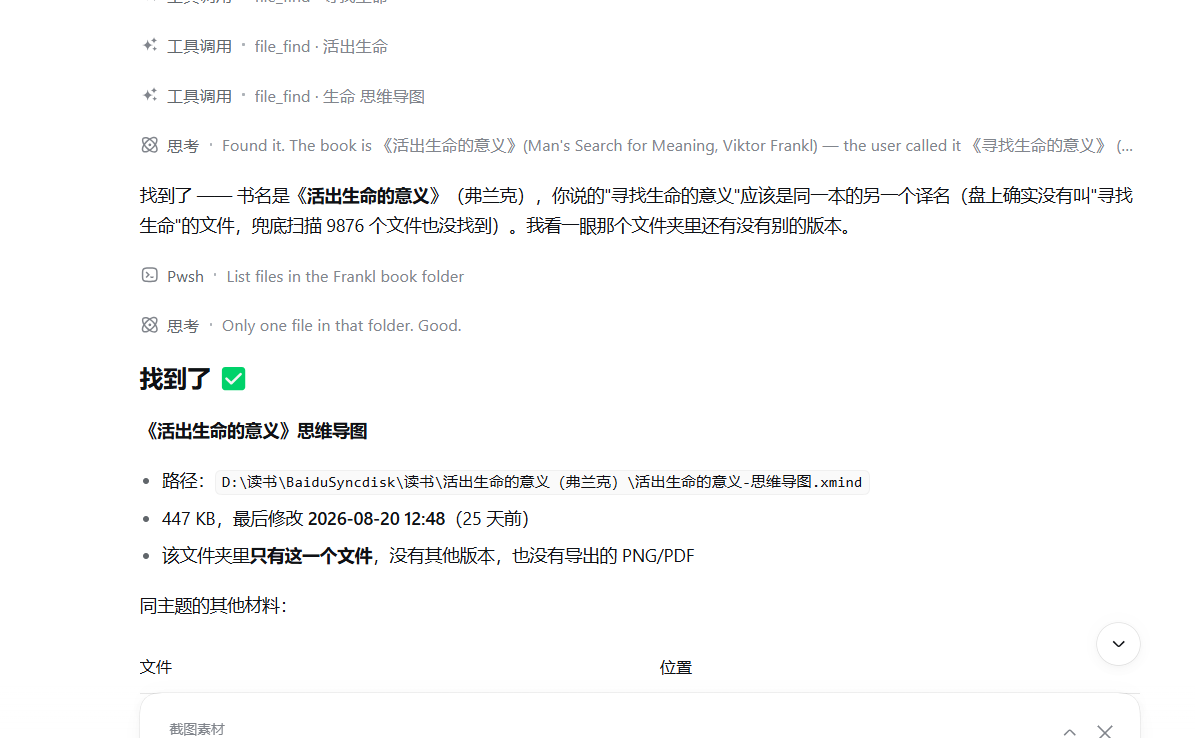Expand the 工具调用 file_find 生命 思维导图 row
Viewport: 1195px width, 738px height.
[x=284, y=96]
